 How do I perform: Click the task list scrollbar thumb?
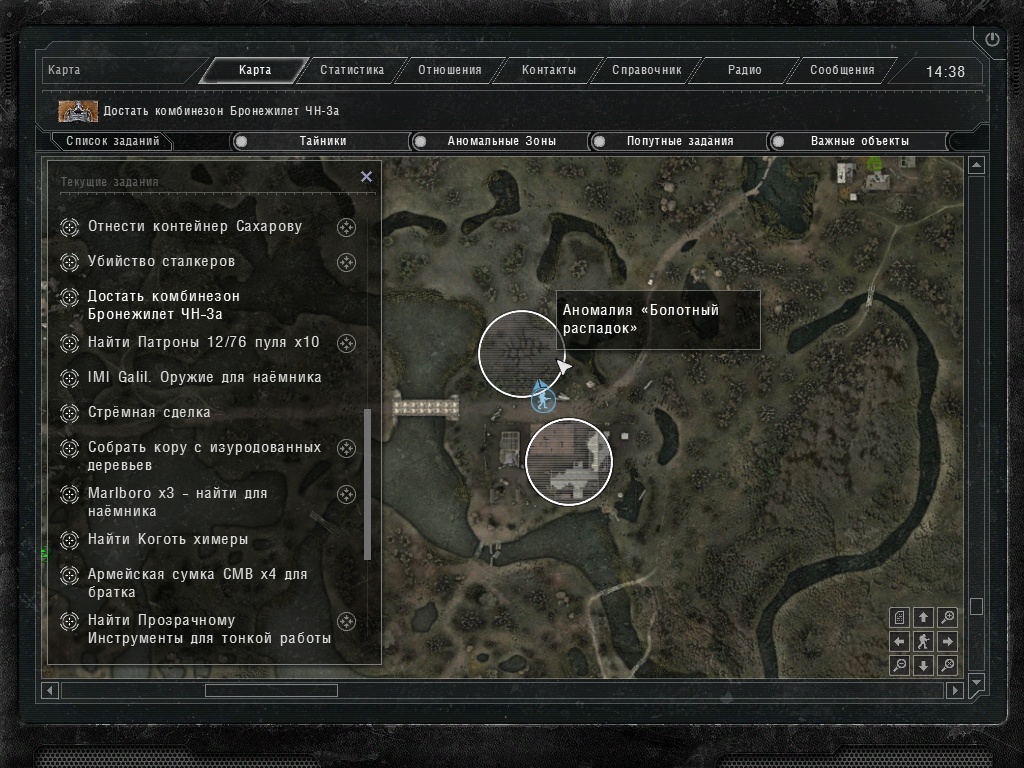click(367, 485)
